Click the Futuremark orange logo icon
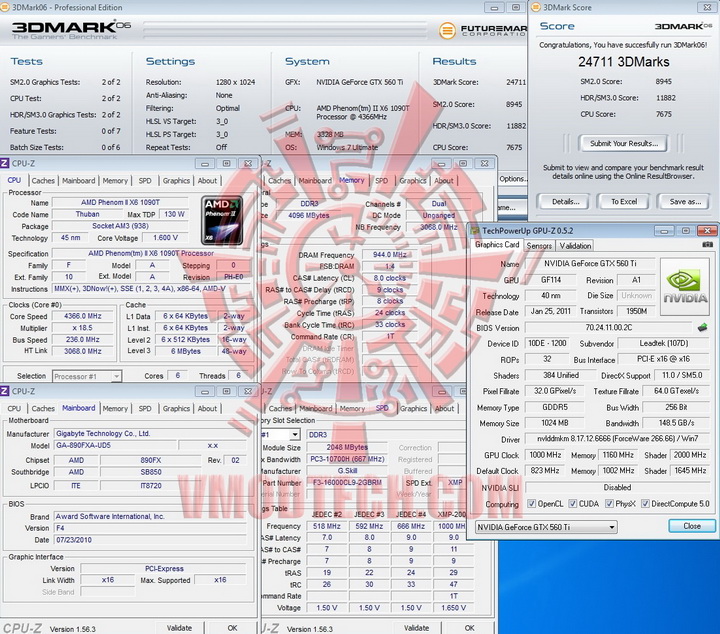The image size is (720, 634). (x=447, y=31)
